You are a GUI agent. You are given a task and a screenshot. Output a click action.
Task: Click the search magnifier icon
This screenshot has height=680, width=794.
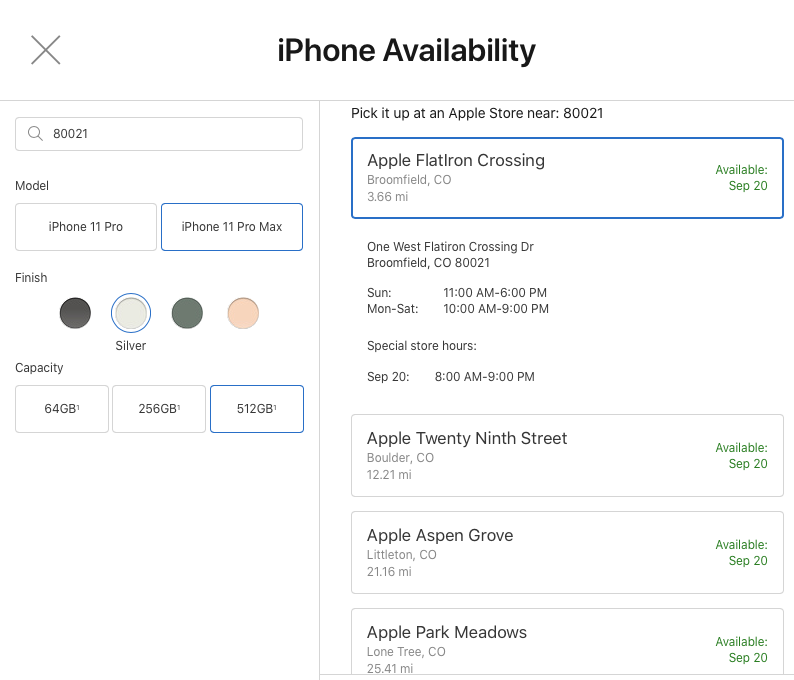coord(35,134)
